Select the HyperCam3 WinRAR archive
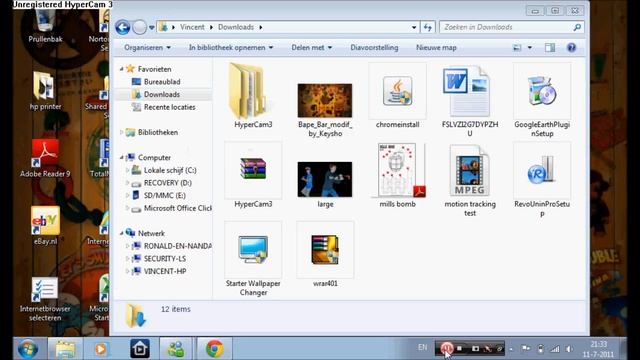This screenshot has height=360, width=640. (253, 170)
